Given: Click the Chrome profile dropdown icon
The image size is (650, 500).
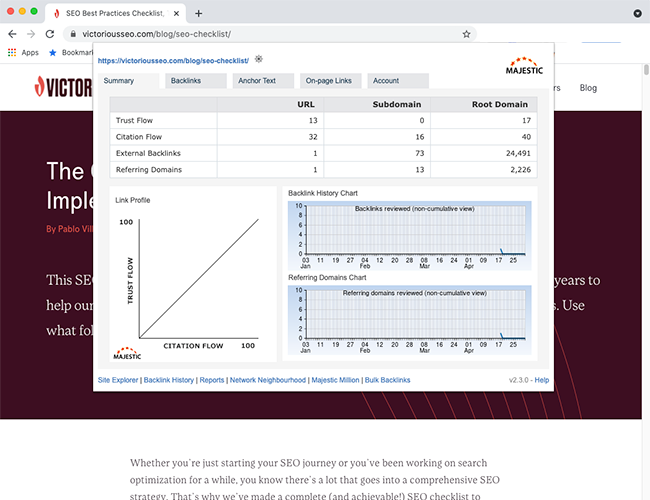Looking at the screenshot, I should click(637, 13).
